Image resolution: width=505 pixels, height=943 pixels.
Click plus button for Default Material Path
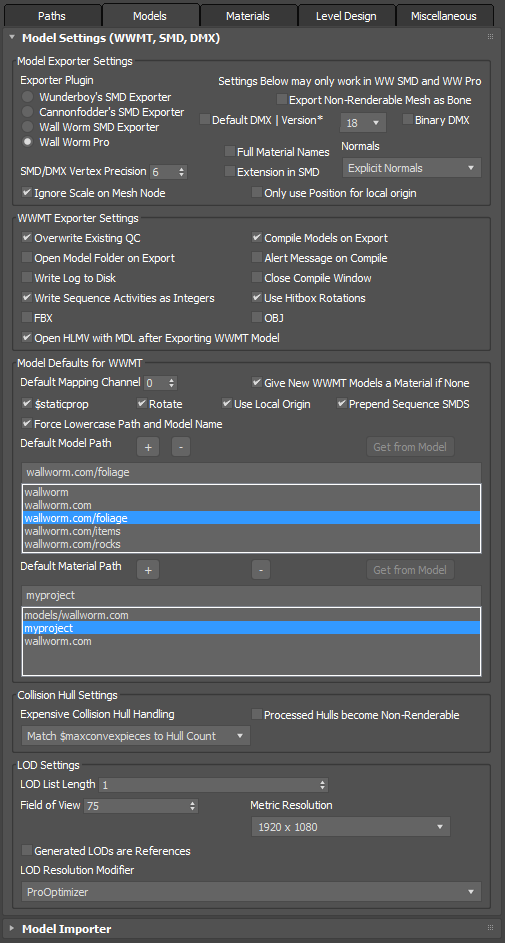[148, 570]
